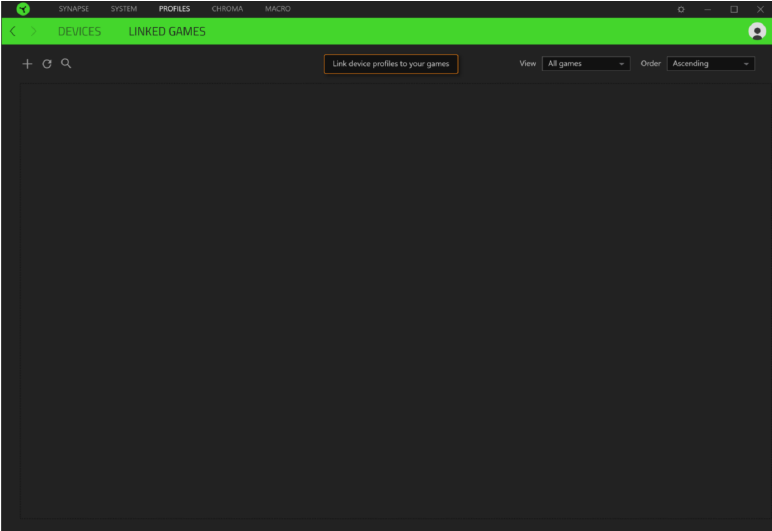Go back with the left arrow
The image size is (772, 531).
pos(13,31)
